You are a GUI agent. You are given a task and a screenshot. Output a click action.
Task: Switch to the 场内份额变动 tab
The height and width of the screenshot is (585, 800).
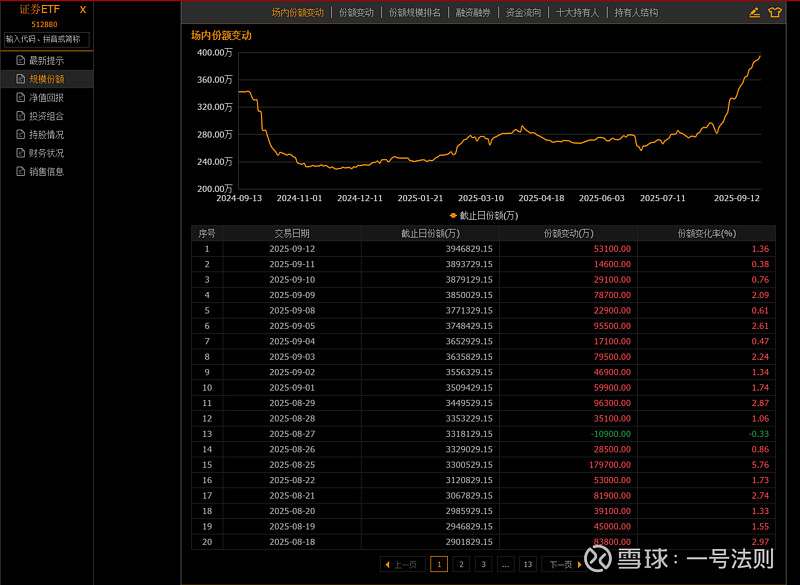pos(297,12)
